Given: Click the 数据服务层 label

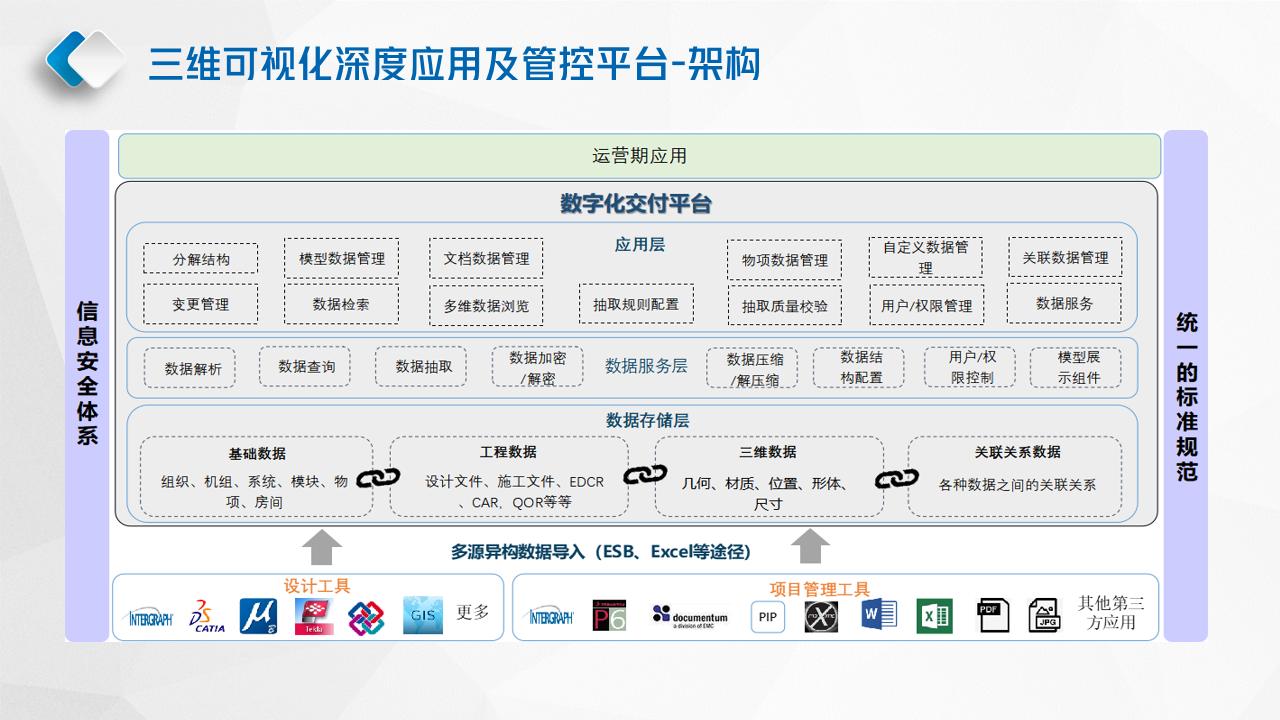Looking at the screenshot, I should click(x=646, y=366).
